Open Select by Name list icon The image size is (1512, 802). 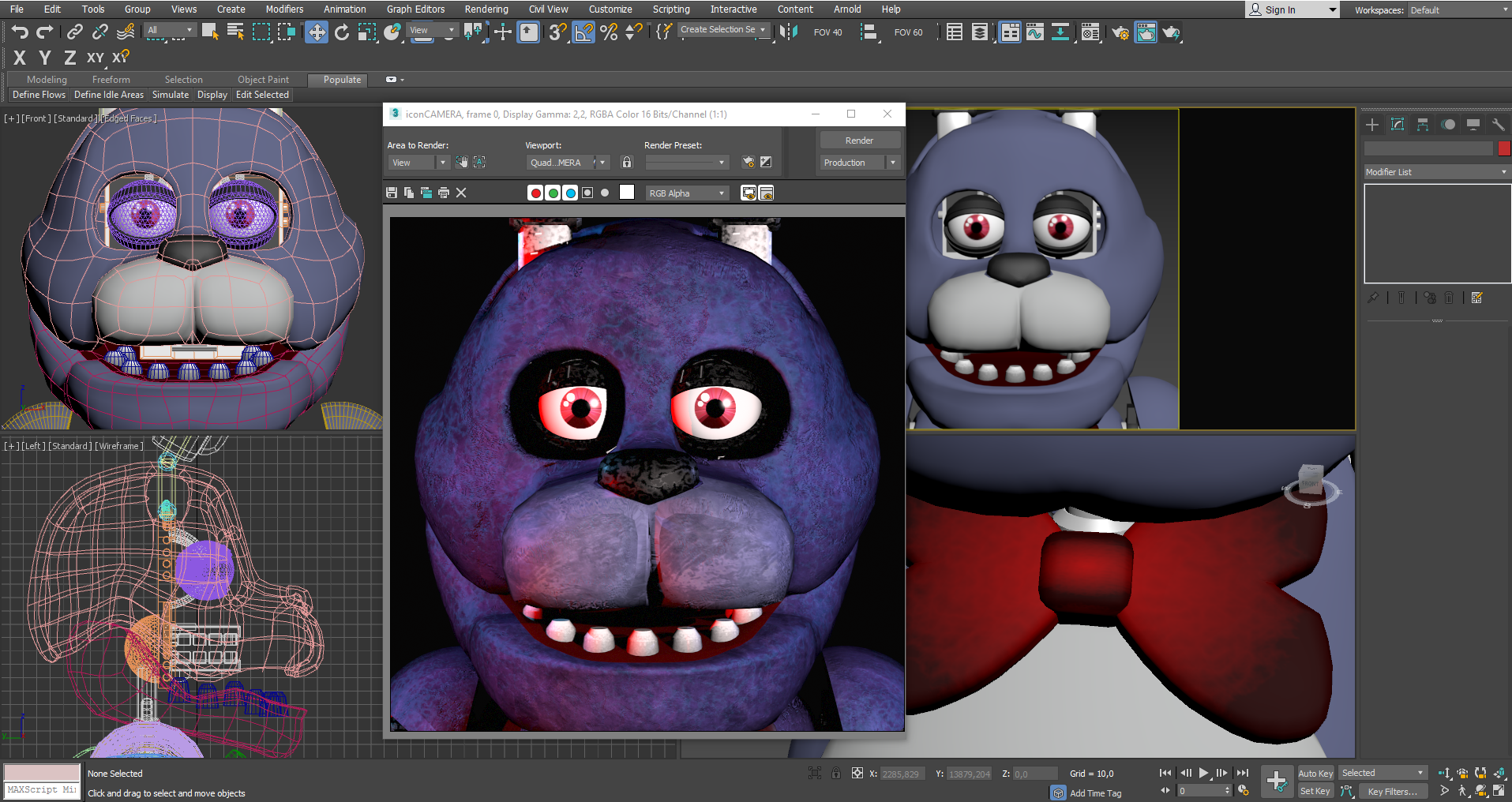pyautogui.click(x=235, y=32)
